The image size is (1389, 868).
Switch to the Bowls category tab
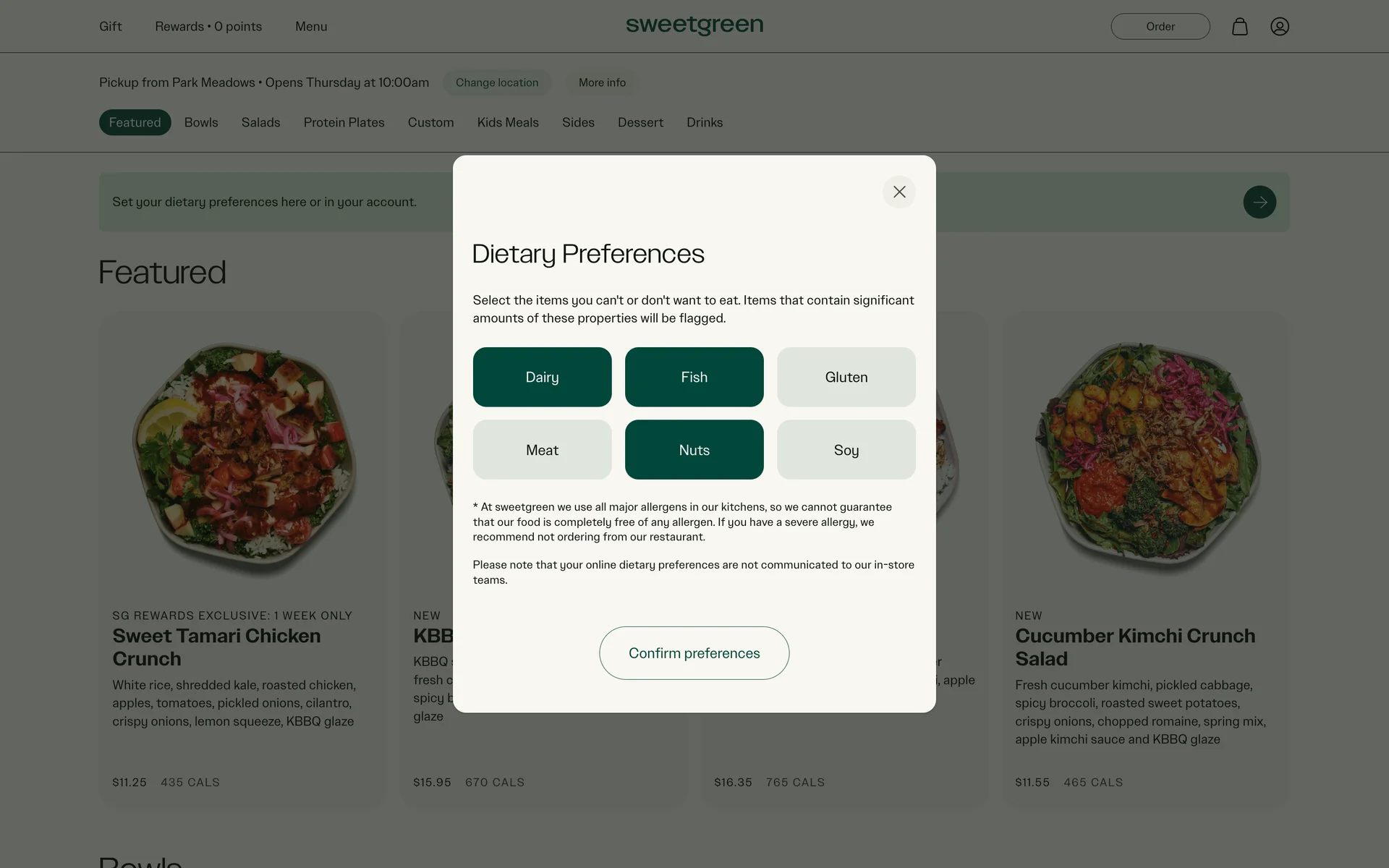coord(201,123)
